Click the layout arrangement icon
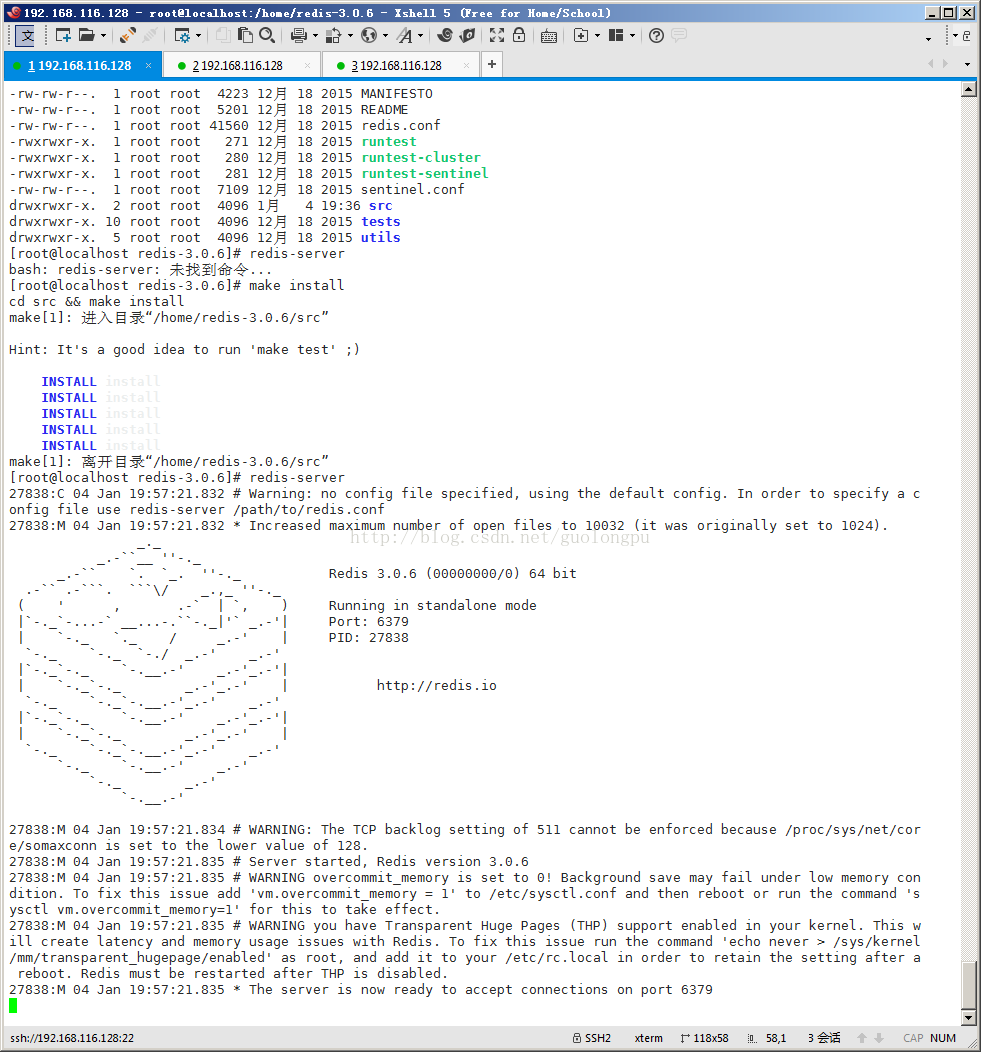This screenshot has width=981, height=1052. (616, 36)
